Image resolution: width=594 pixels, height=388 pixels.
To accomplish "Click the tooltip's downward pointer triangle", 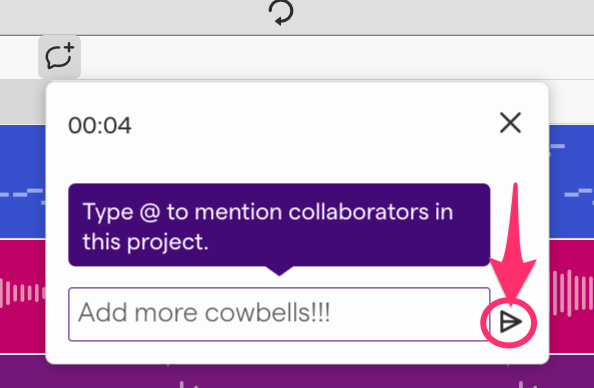I will point(279,271).
